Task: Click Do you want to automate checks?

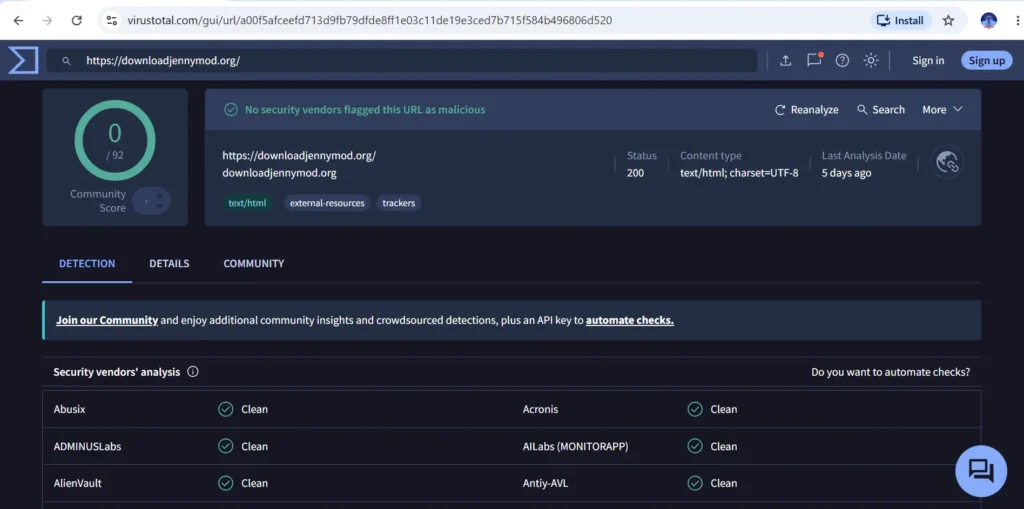Action: pos(891,372)
